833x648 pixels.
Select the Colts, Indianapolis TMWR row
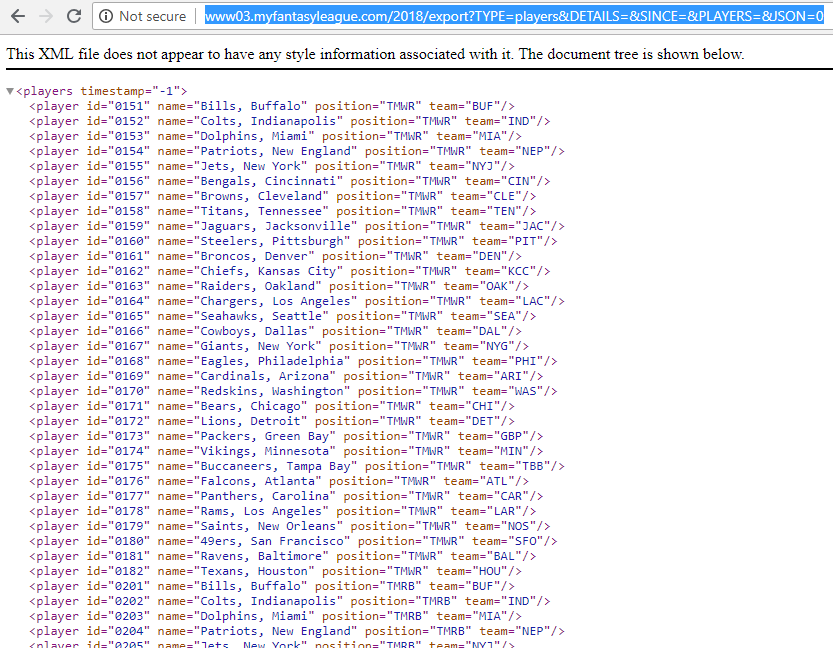pyautogui.click(x=290, y=121)
